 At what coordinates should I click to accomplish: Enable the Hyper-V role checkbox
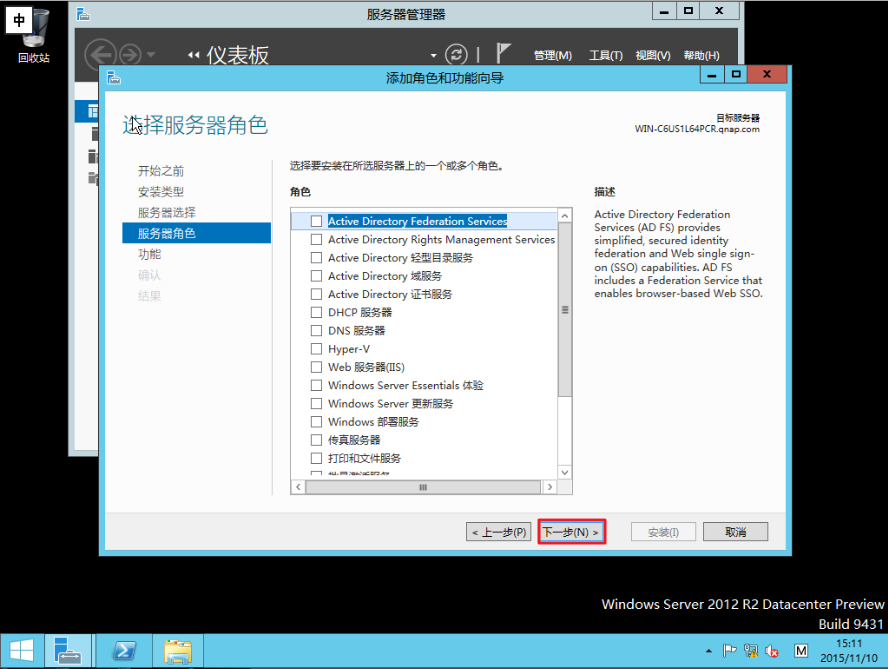point(317,349)
